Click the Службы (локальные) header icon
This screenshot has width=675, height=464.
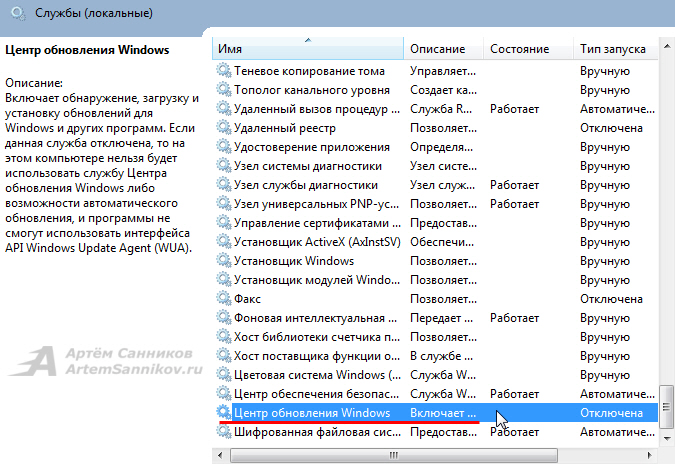18,13
